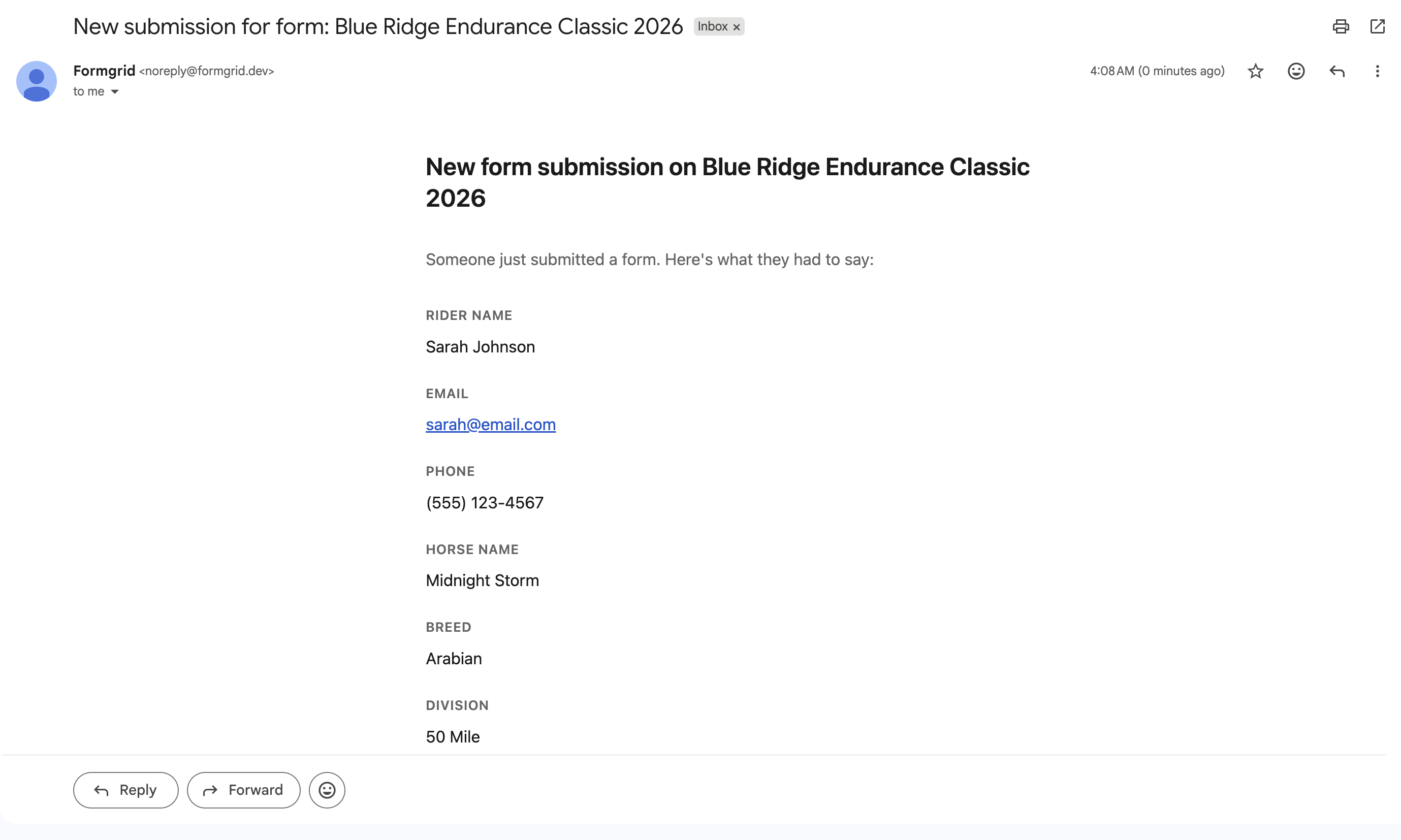Click the RIDER NAME field label

point(469,315)
